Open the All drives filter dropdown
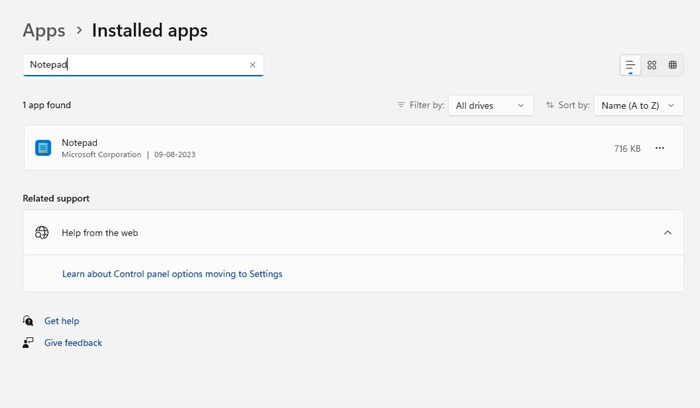Viewport: 700px width, 408px height. click(490, 105)
